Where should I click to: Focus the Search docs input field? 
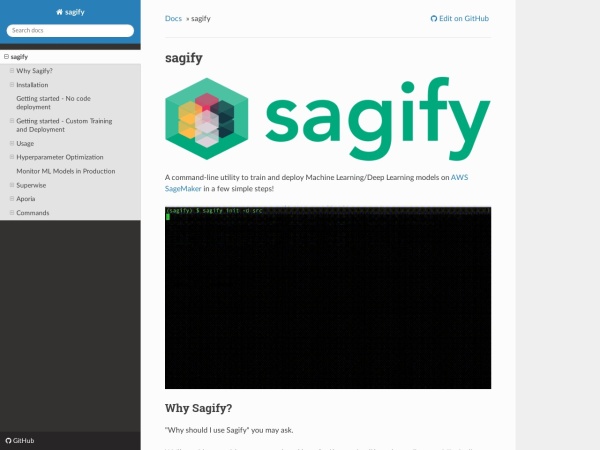click(x=70, y=31)
